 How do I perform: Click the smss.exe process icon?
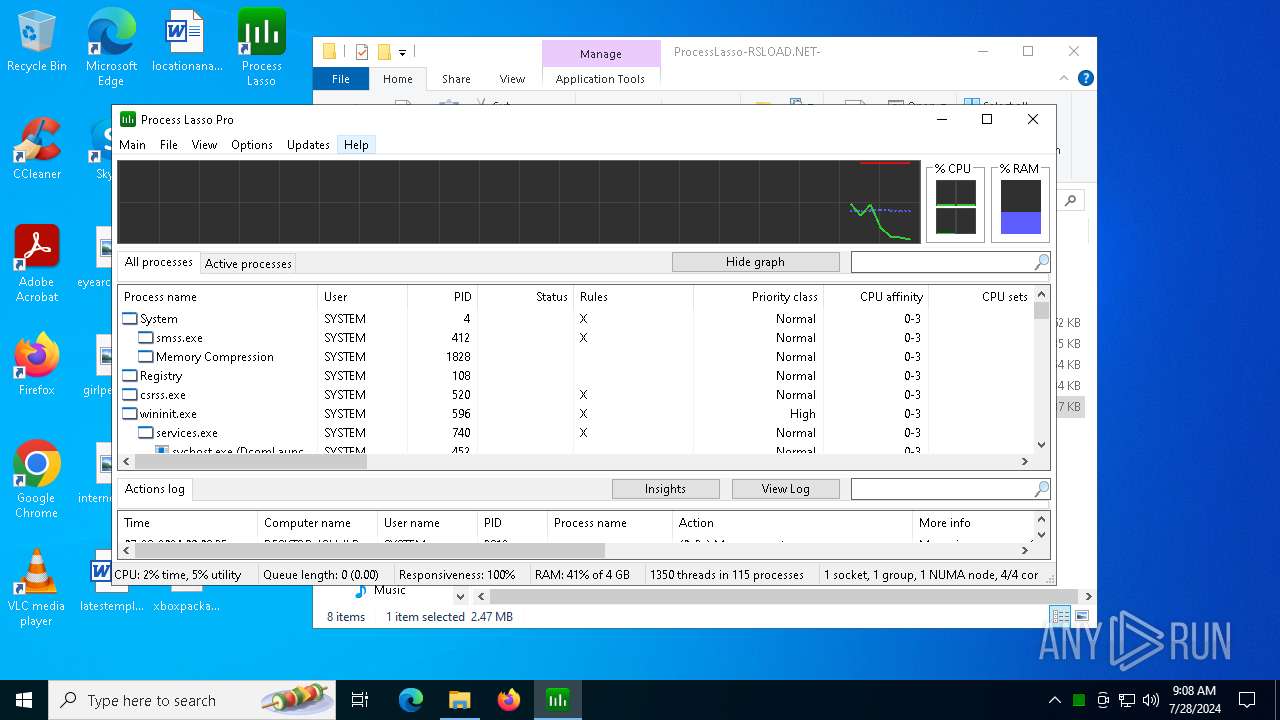pyautogui.click(x=146, y=338)
